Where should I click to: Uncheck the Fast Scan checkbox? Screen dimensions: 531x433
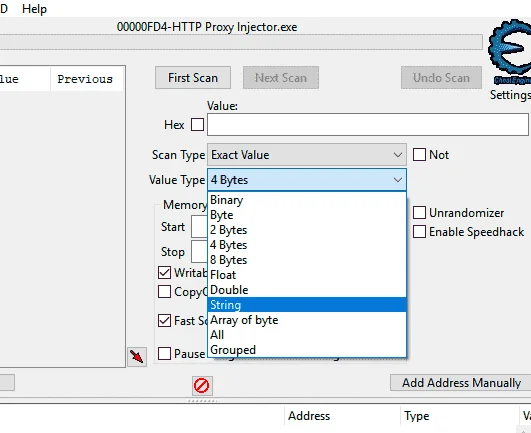click(165, 321)
